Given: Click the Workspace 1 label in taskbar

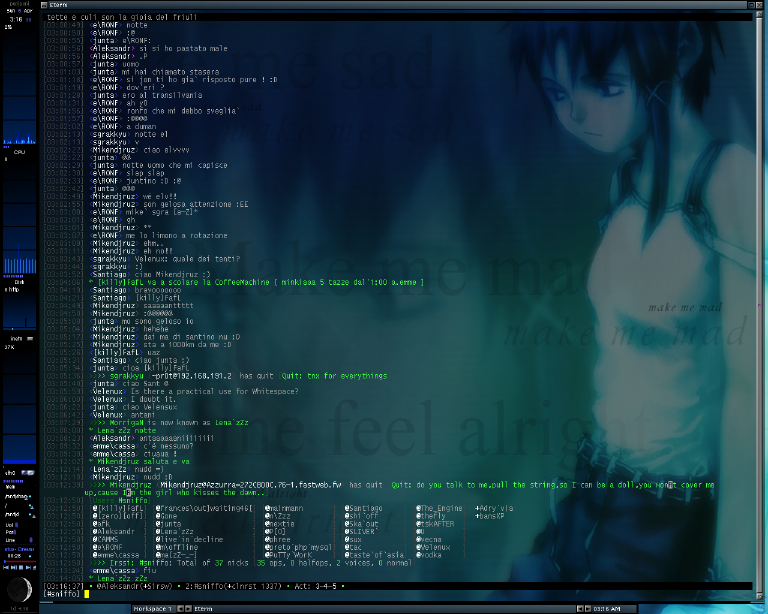Looking at the screenshot, I should coord(152,609).
